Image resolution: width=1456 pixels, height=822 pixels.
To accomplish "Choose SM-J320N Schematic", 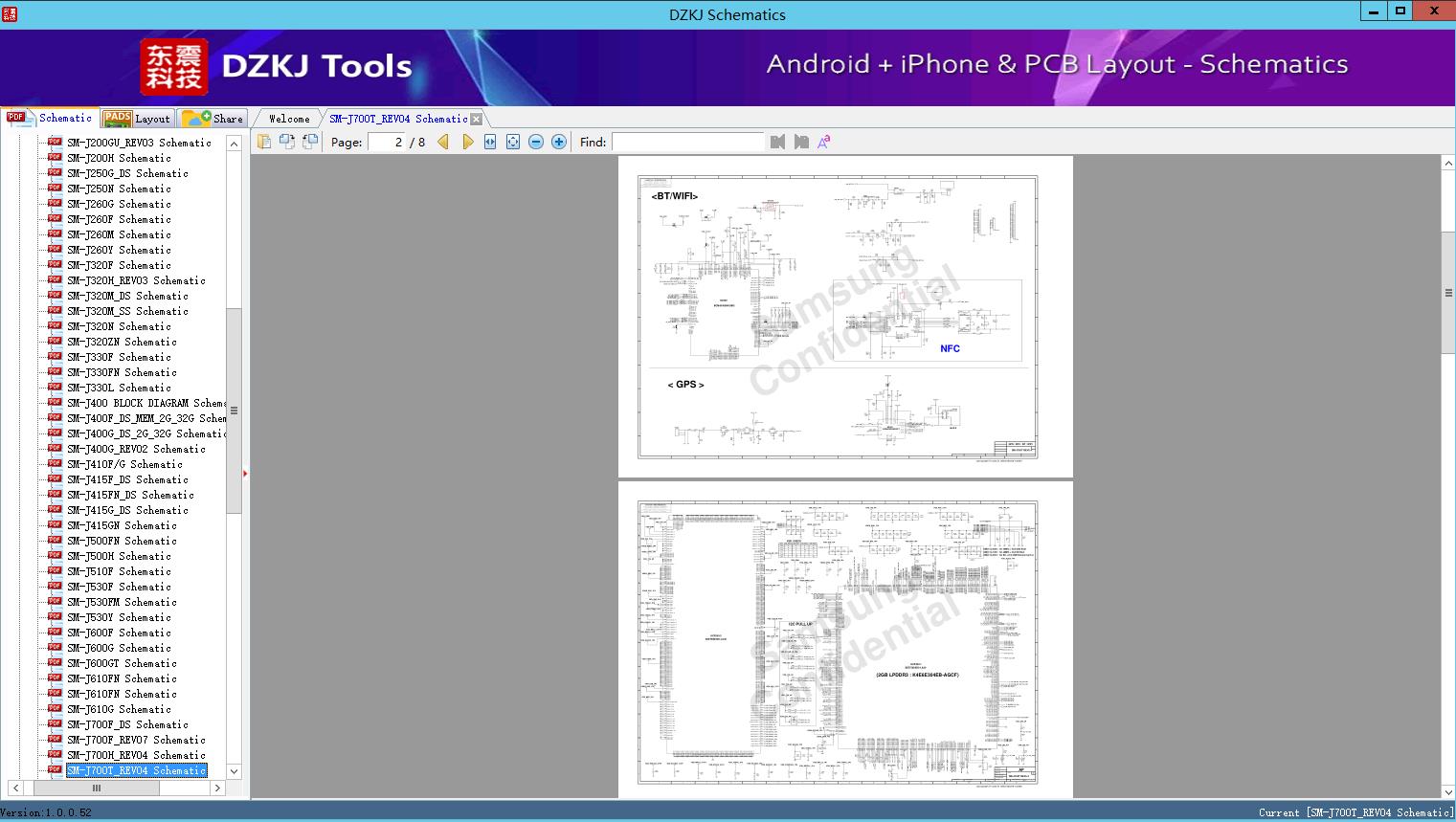I will pyautogui.click(x=119, y=326).
